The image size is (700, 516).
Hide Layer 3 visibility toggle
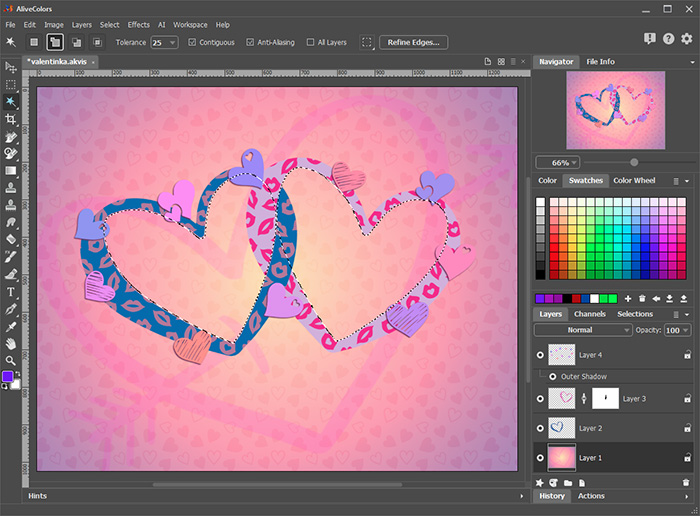point(540,399)
